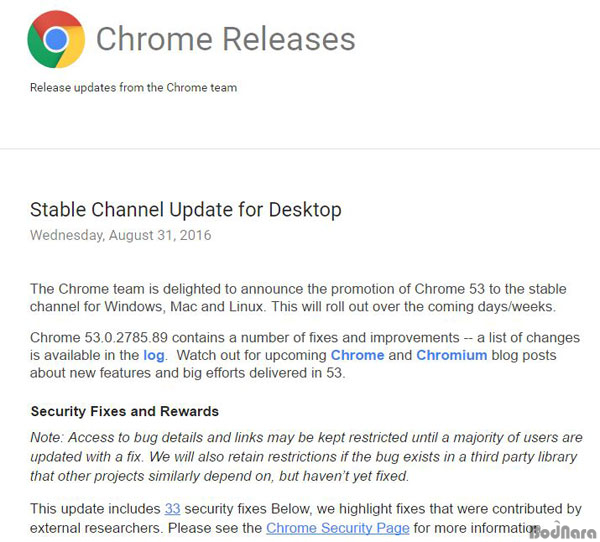This screenshot has width=600, height=542.
Task: Click the 'Windows, Mac and Linux' text
Action: (184, 307)
